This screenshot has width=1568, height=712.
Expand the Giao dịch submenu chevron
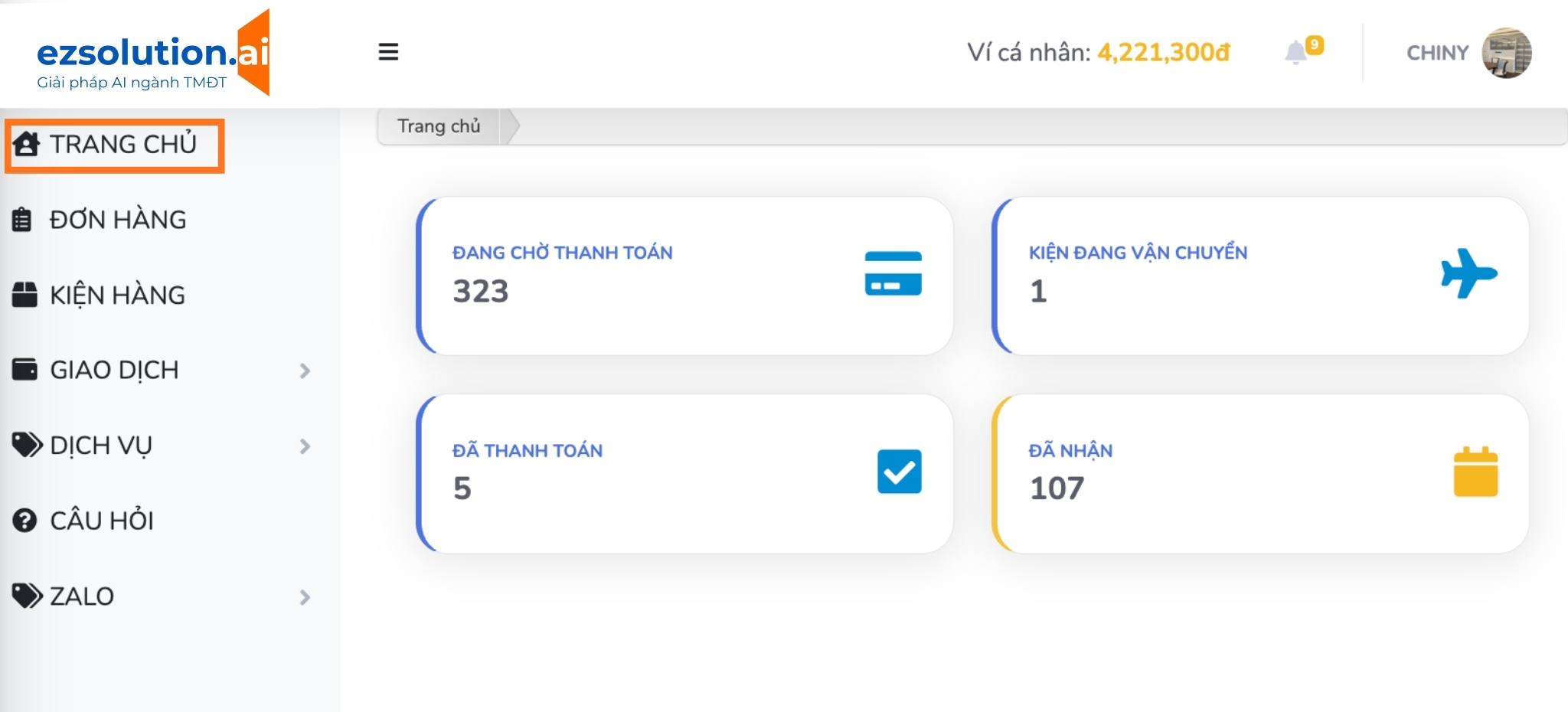coord(305,371)
